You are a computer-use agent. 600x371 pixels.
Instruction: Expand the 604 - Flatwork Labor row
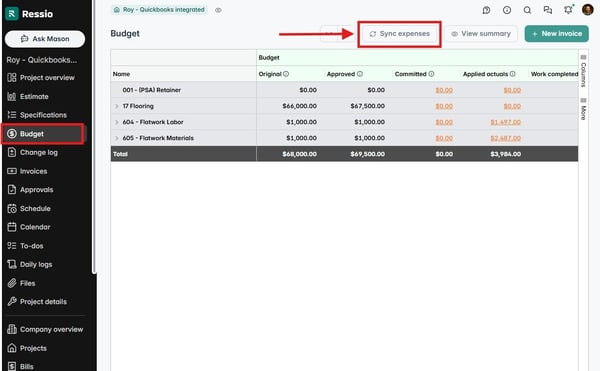pyautogui.click(x=116, y=122)
